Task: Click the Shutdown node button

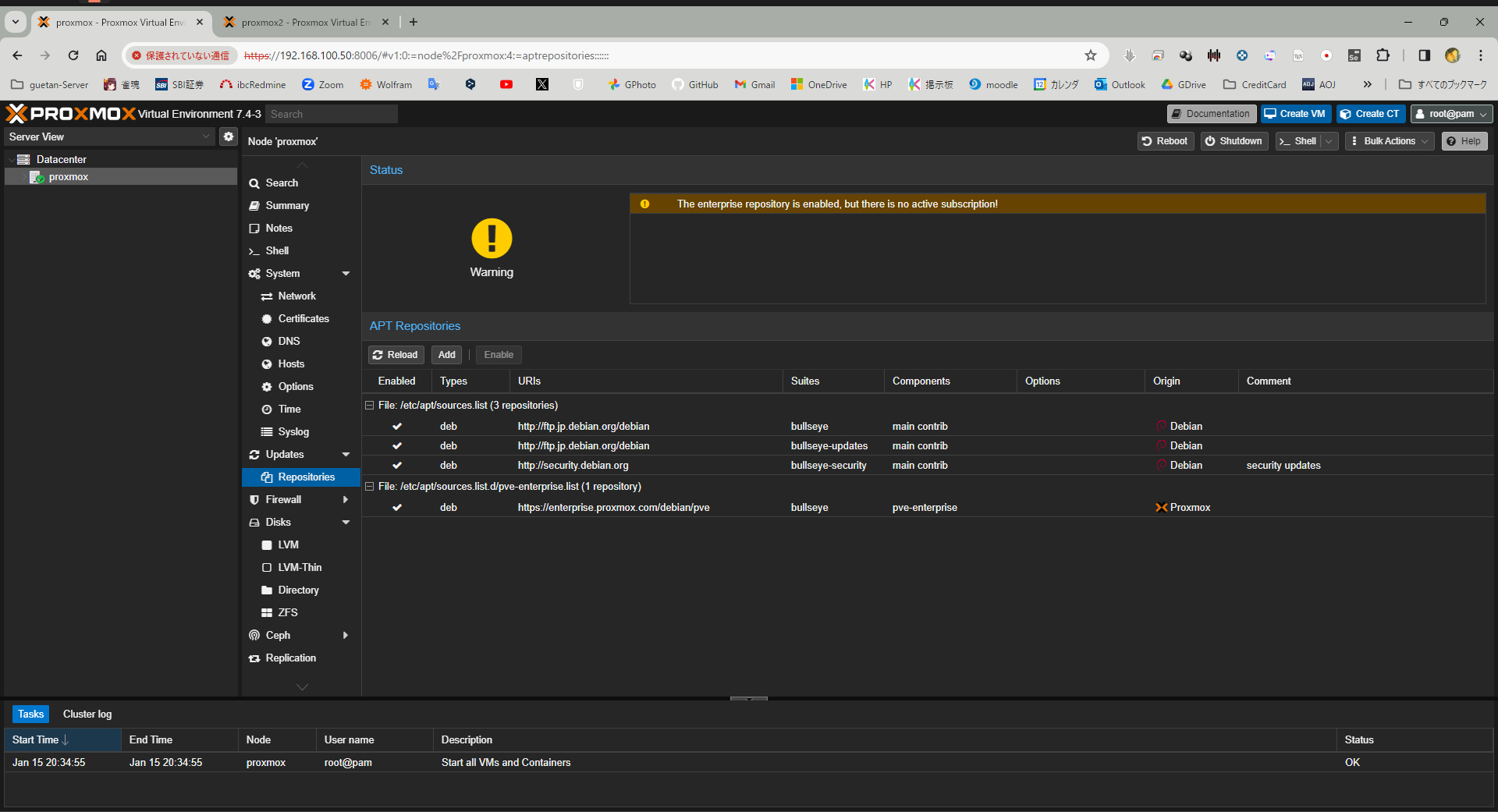Action: point(1234,141)
